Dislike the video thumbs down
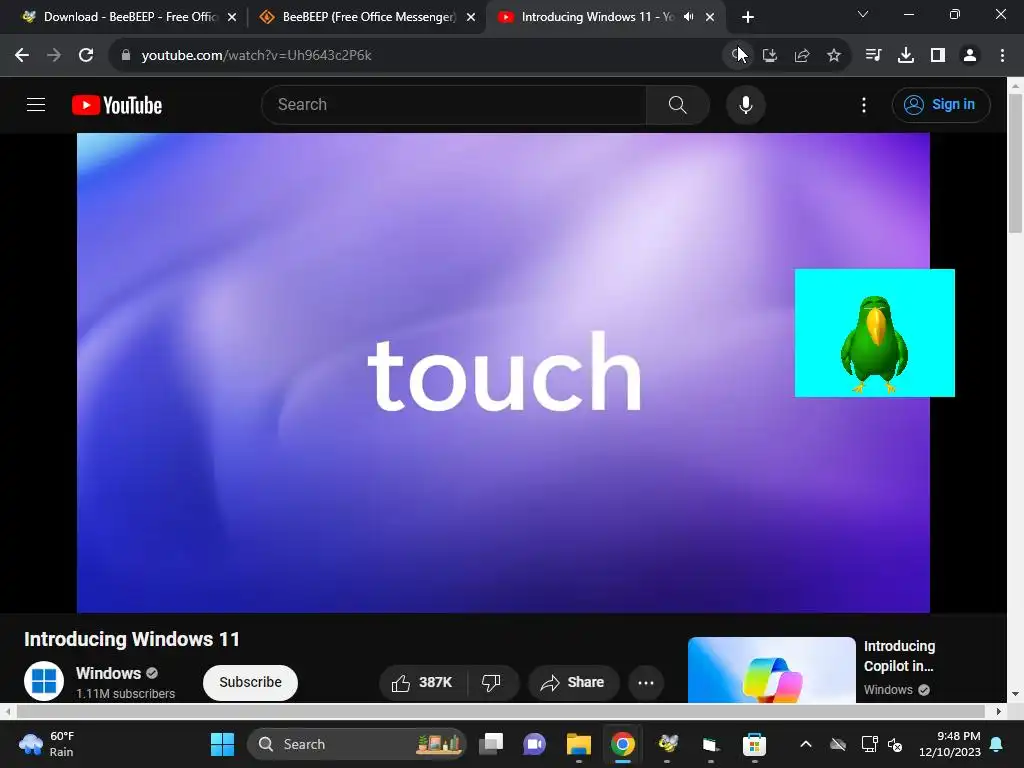Image resolution: width=1024 pixels, height=768 pixels. click(491, 682)
